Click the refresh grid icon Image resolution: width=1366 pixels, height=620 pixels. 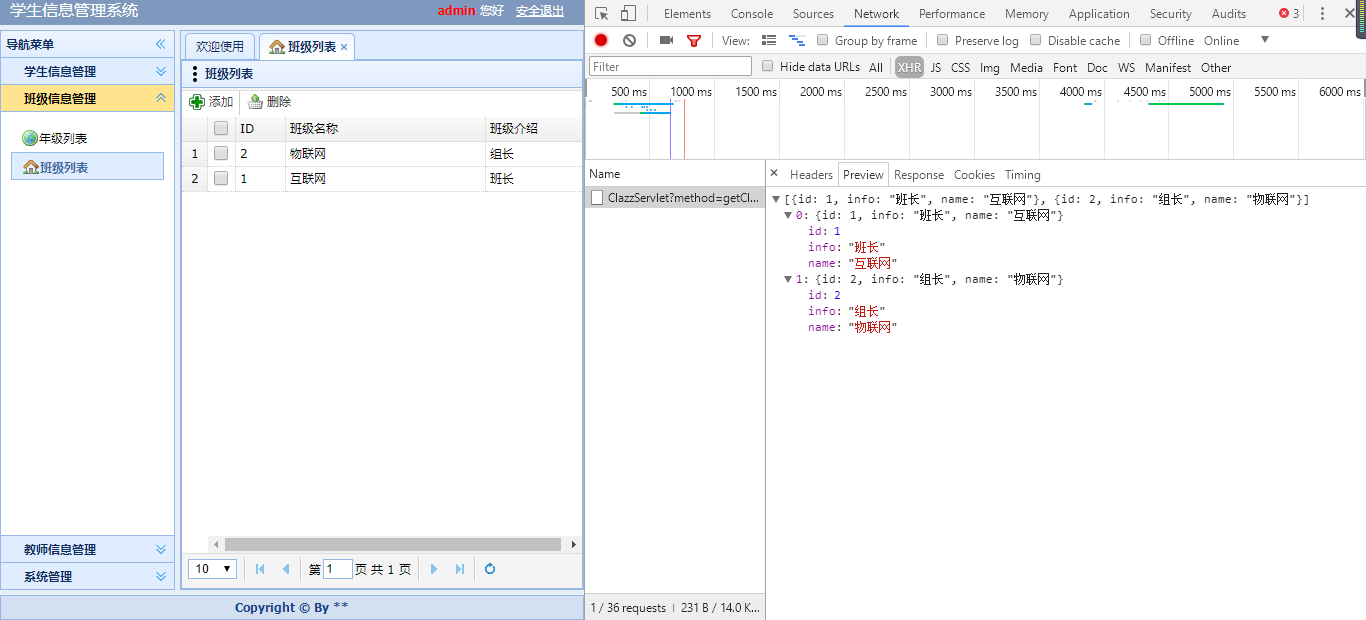(490, 569)
